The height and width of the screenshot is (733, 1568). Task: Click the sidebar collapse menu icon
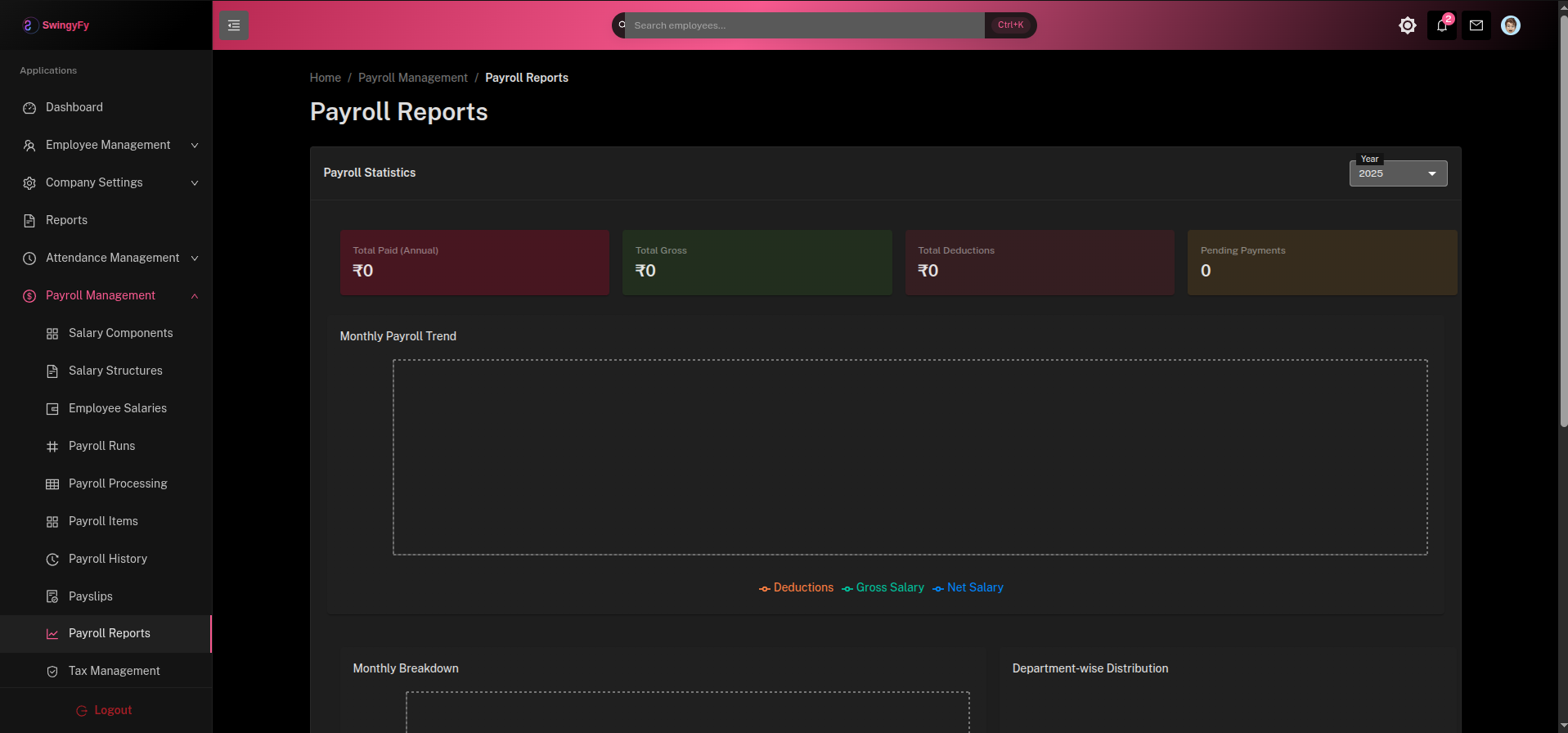[x=233, y=25]
